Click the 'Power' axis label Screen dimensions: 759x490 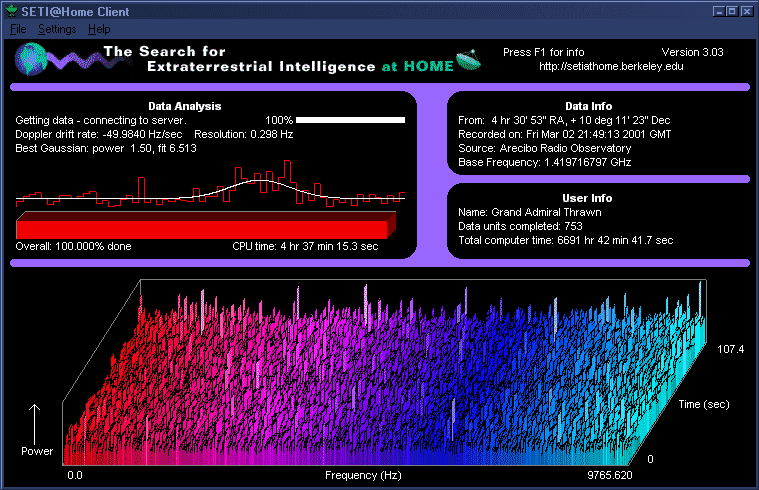(x=37, y=451)
